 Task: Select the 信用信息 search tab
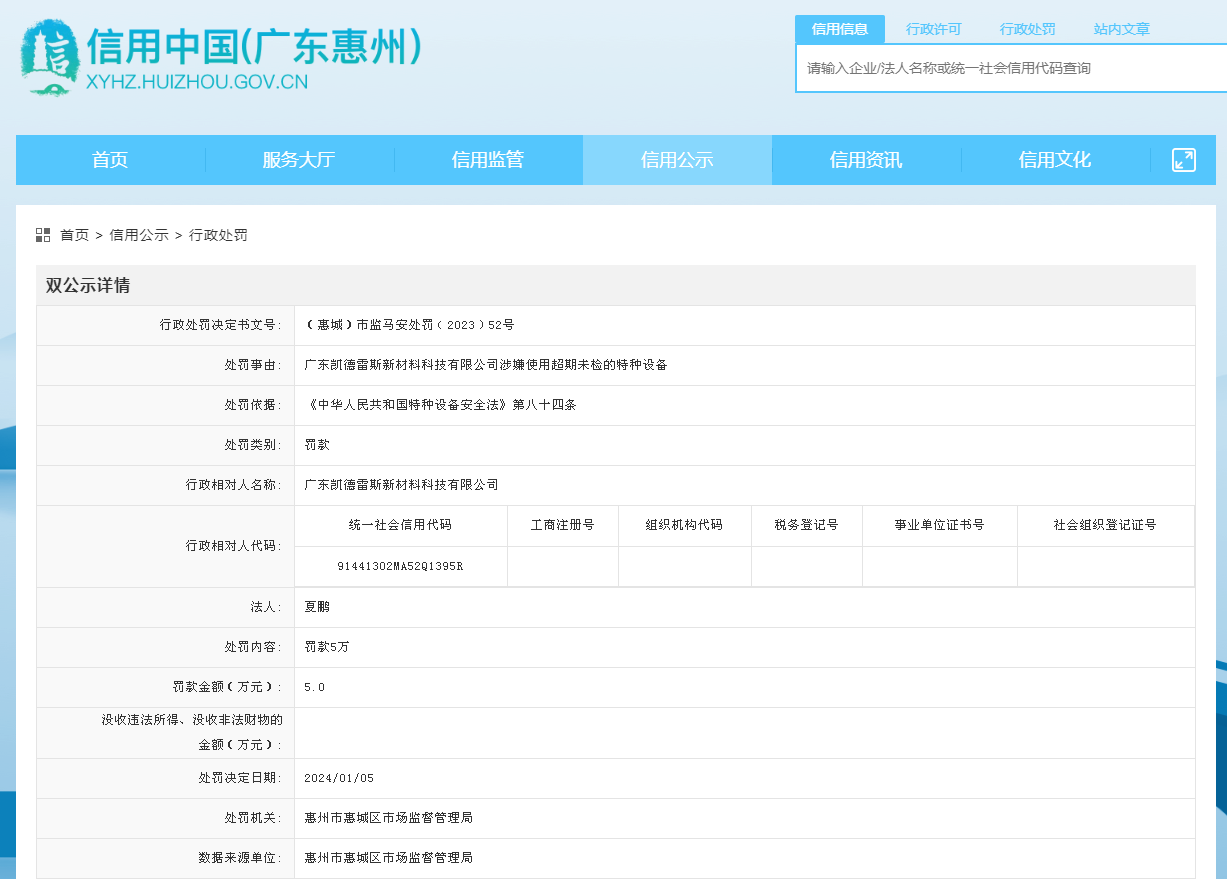coord(840,29)
